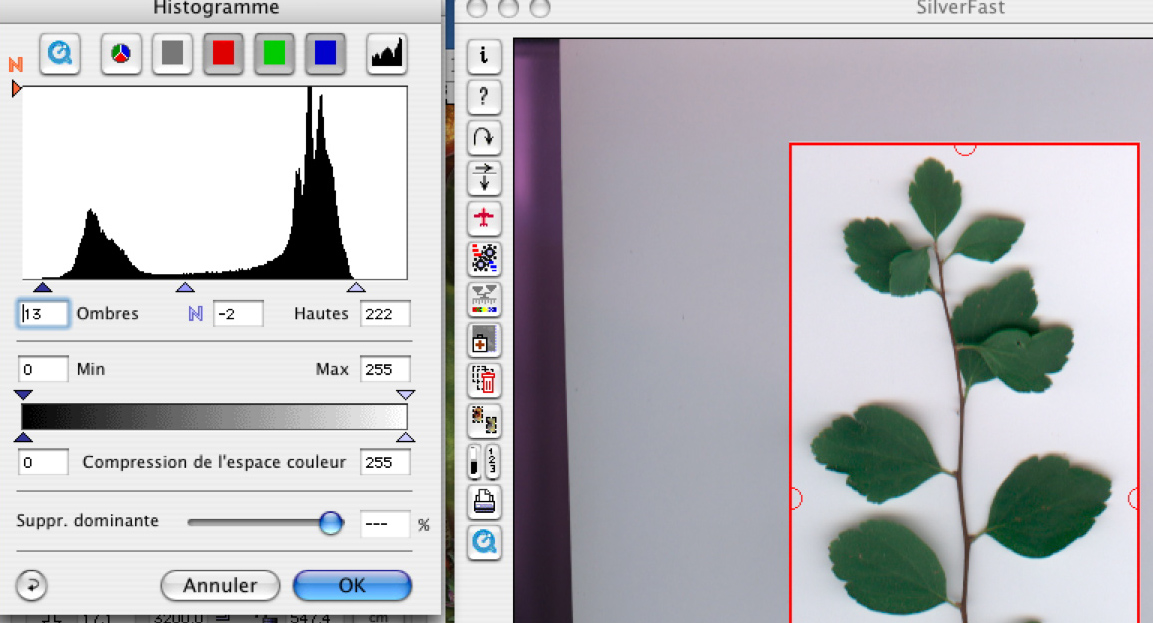Switch histogram display mode with the graph icon

[386, 54]
